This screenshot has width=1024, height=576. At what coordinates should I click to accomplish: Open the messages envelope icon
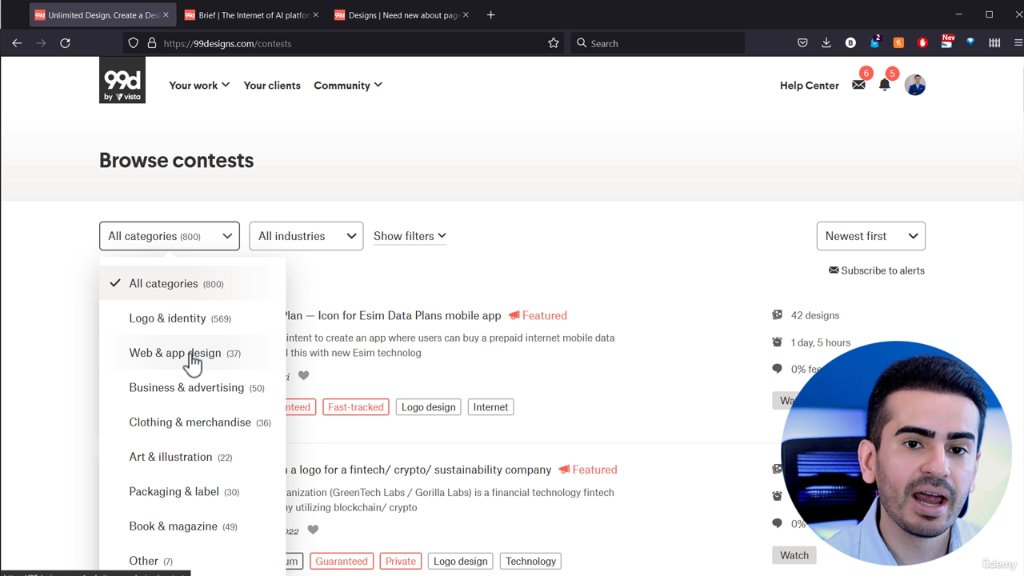859,85
